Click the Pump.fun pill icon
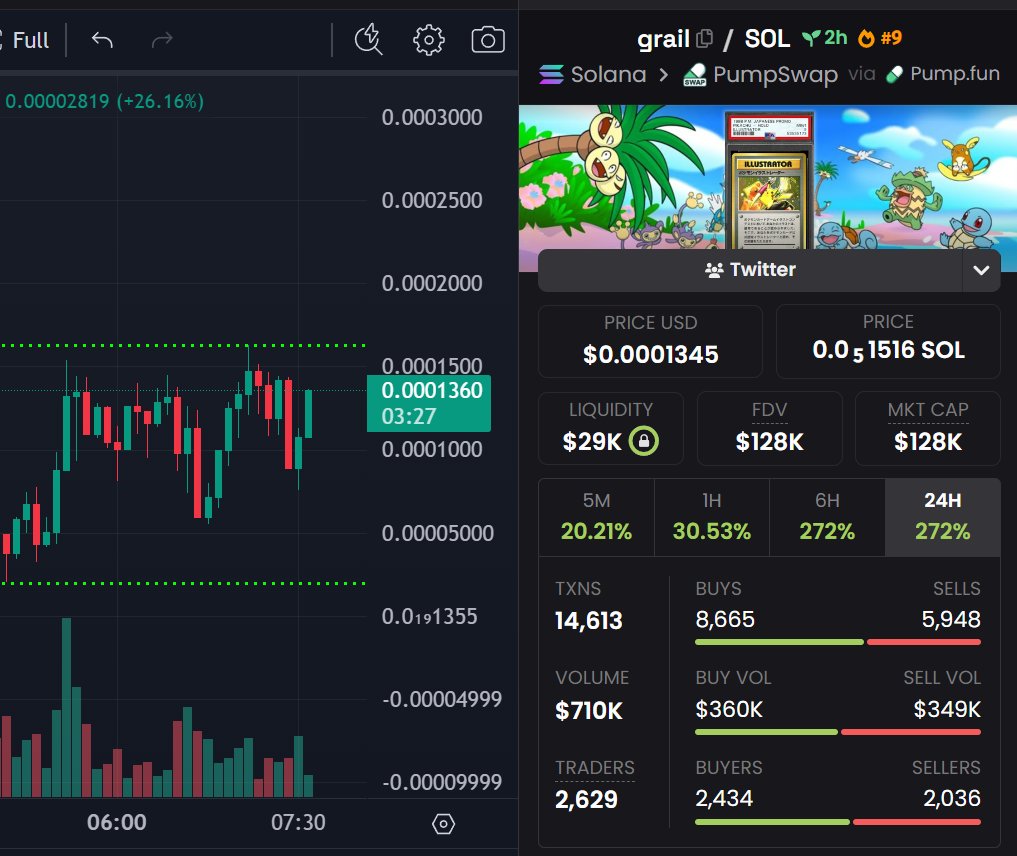Screen dimensions: 1017x856 pos(894,74)
